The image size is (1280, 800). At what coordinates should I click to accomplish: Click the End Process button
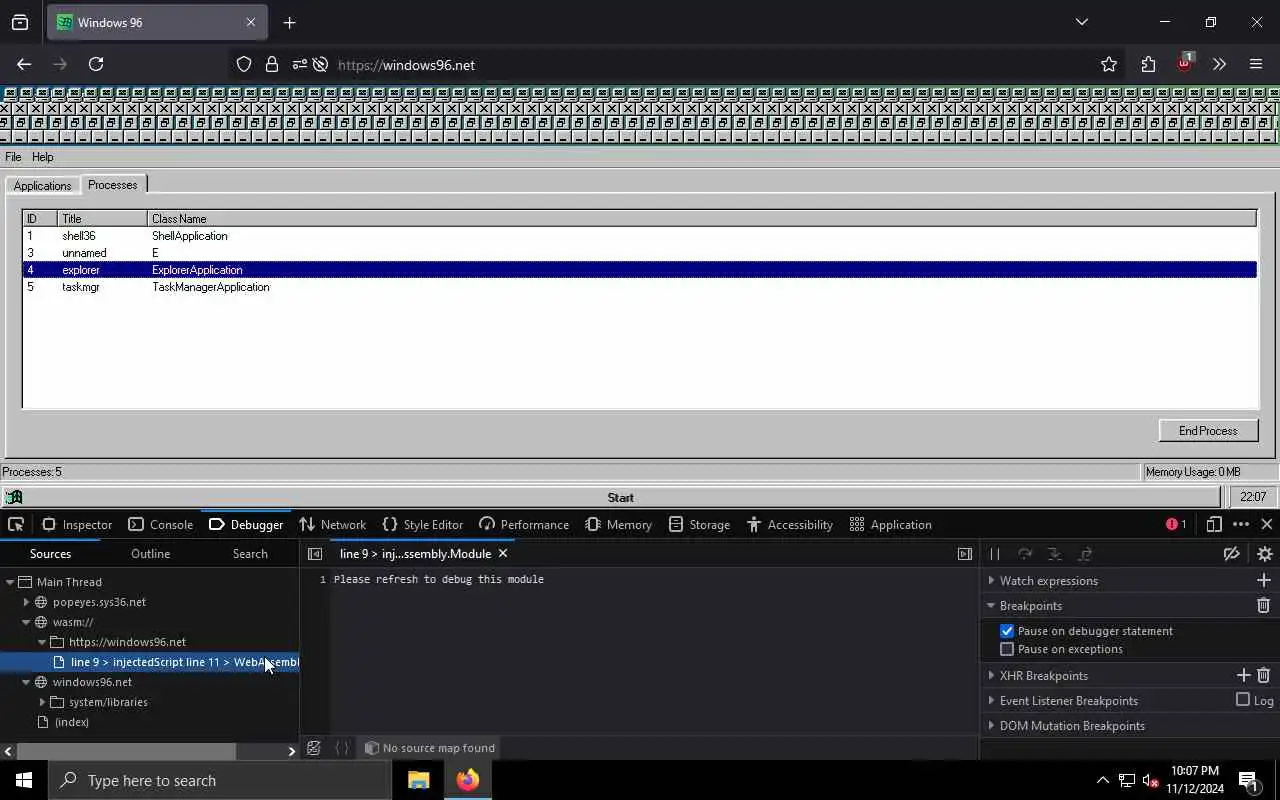coord(1208,431)
